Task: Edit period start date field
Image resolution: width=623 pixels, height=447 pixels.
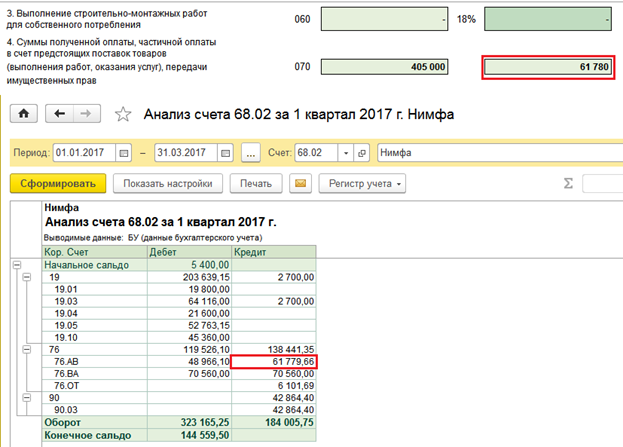Action: 84,153
